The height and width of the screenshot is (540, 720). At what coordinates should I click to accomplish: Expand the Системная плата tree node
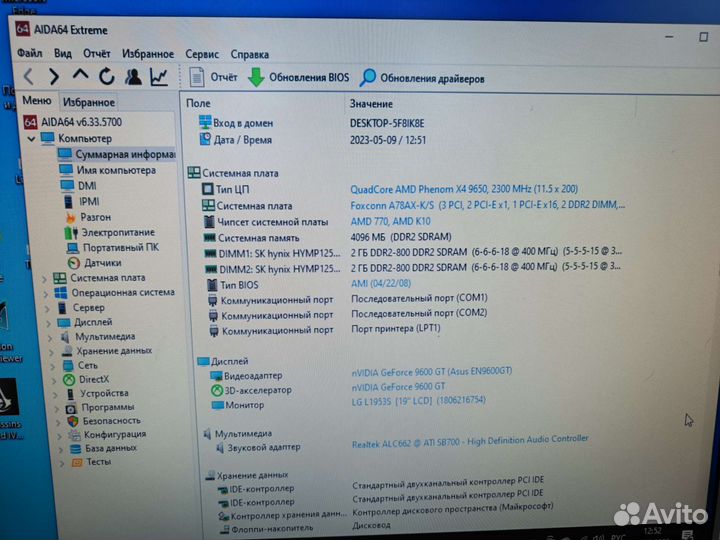pos(44,278)
